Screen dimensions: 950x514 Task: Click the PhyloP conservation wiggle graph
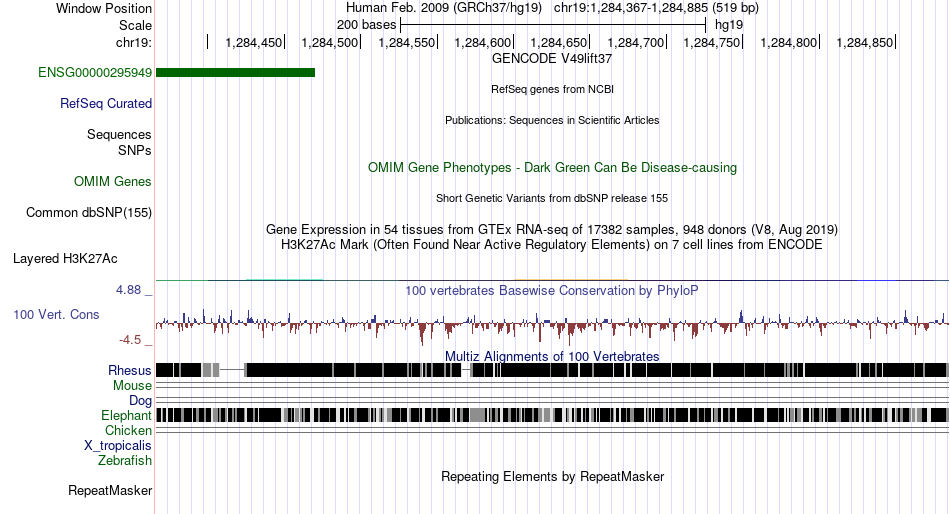pos(552,326)
